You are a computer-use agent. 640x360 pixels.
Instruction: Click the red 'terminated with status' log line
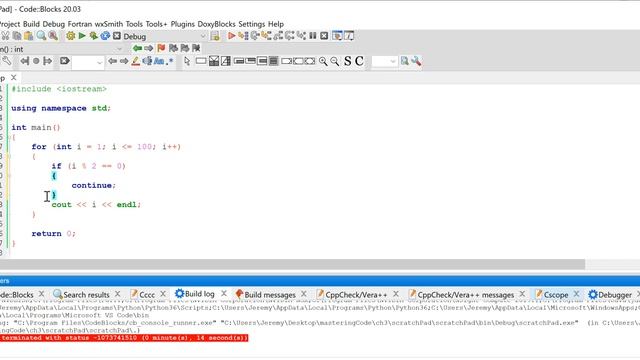(124, 338)
